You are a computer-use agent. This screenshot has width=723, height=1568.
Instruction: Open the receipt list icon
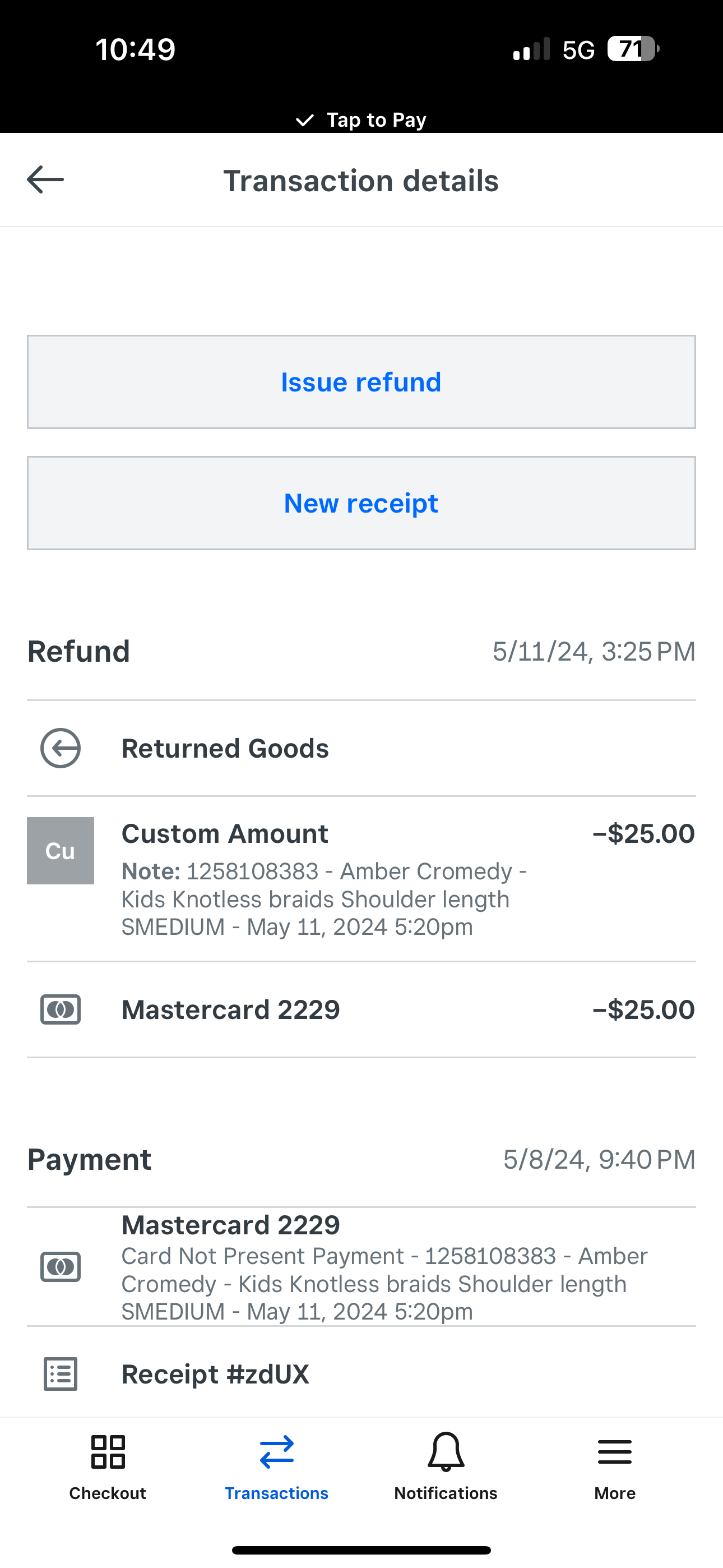point(61,1374)
